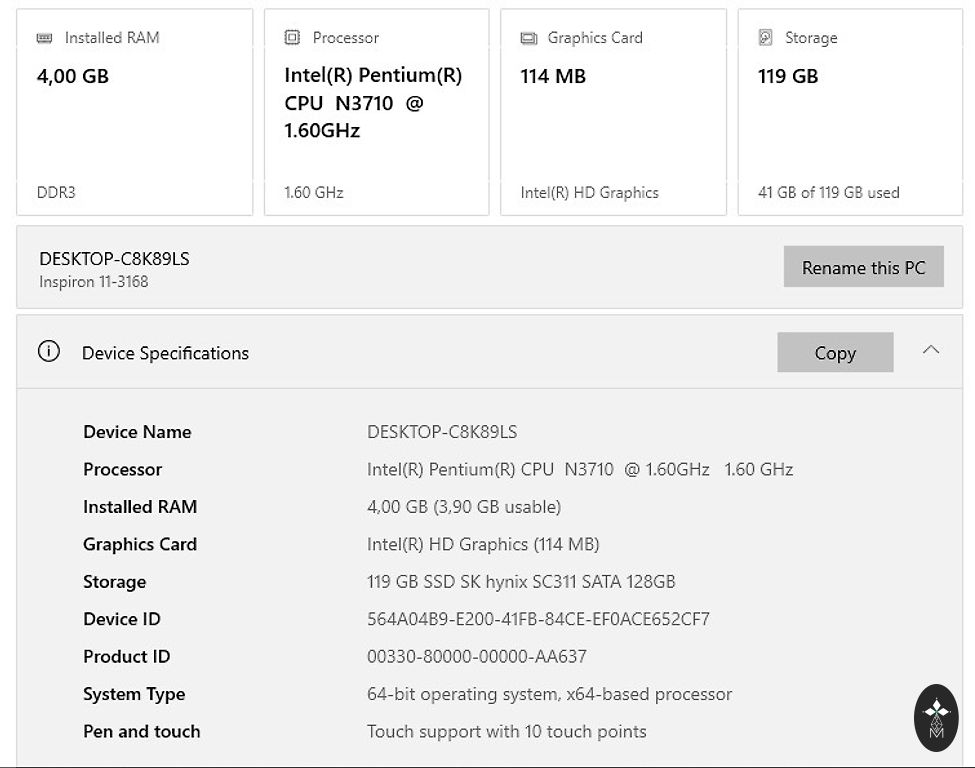Click the Processor chip icon
The height and width of the screenshot is (768, 975).
(292, 38)
